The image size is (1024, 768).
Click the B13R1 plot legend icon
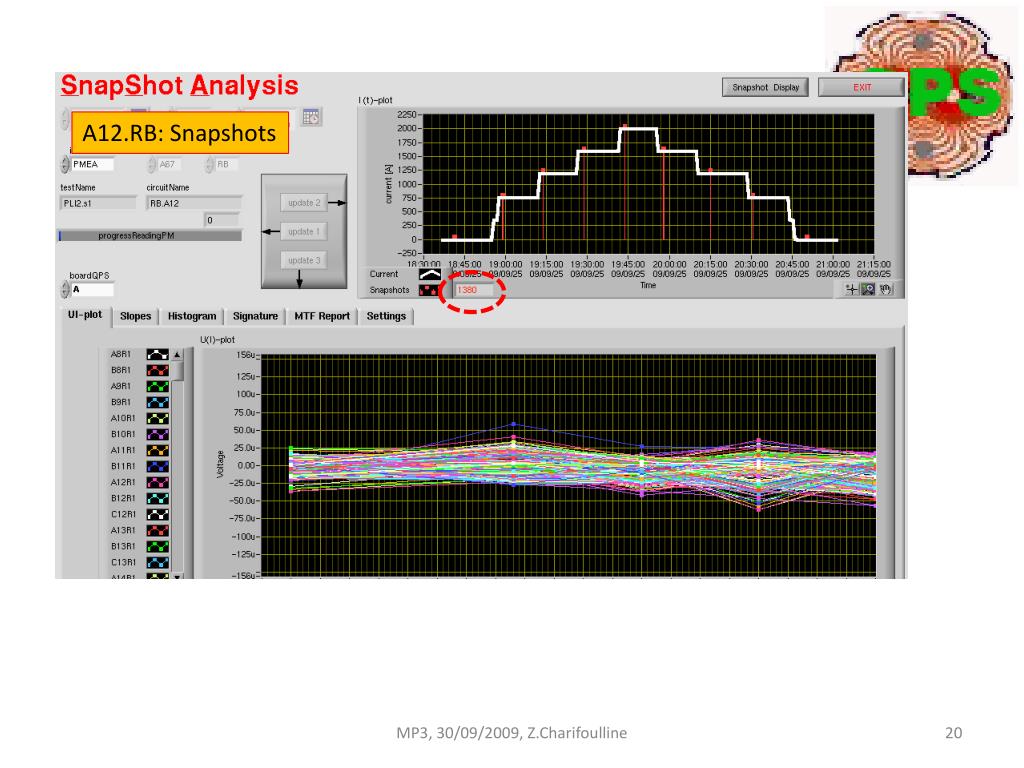click(x=157, y=546)
